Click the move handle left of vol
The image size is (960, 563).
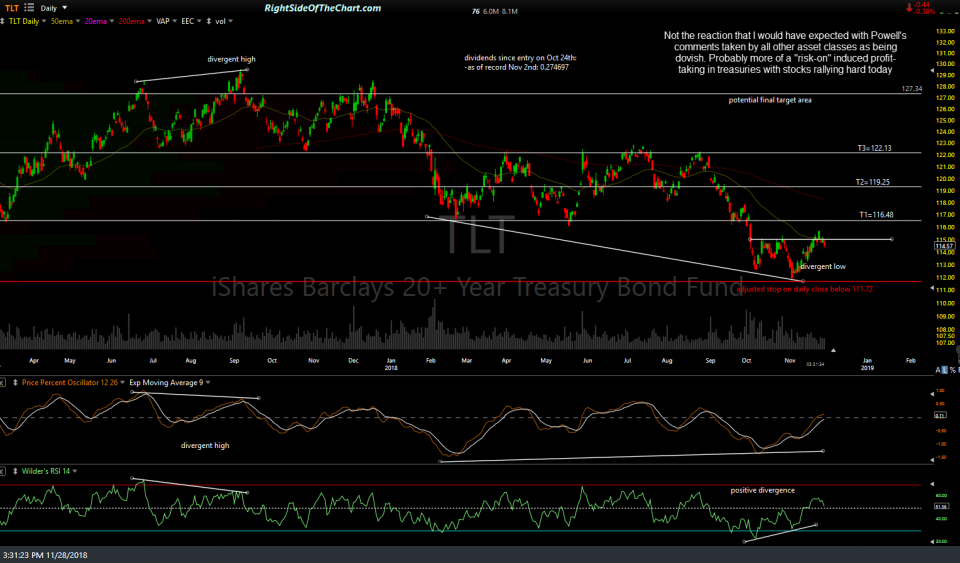[x=209, y=21]
